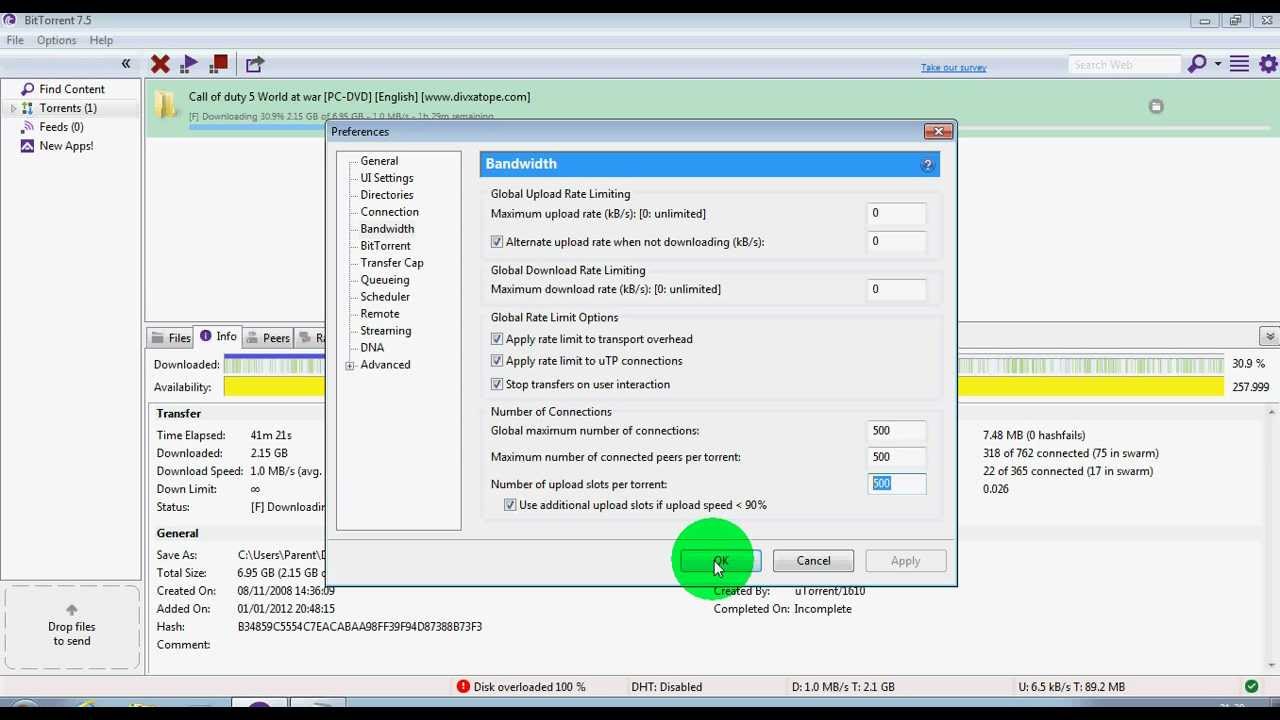1280x720 pixels.
Task: Click the BitTorrent title bar logo icon
Action: (9, 20)
